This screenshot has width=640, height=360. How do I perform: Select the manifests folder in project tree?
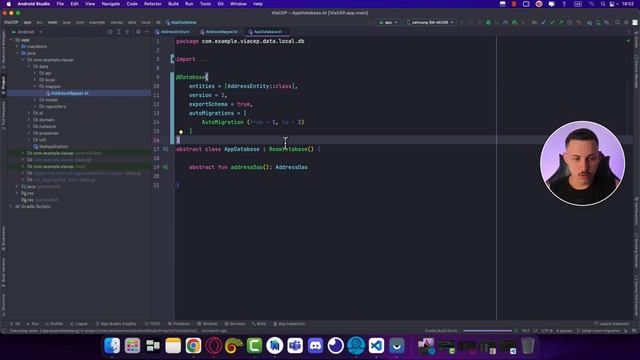(x=34, y=47)
